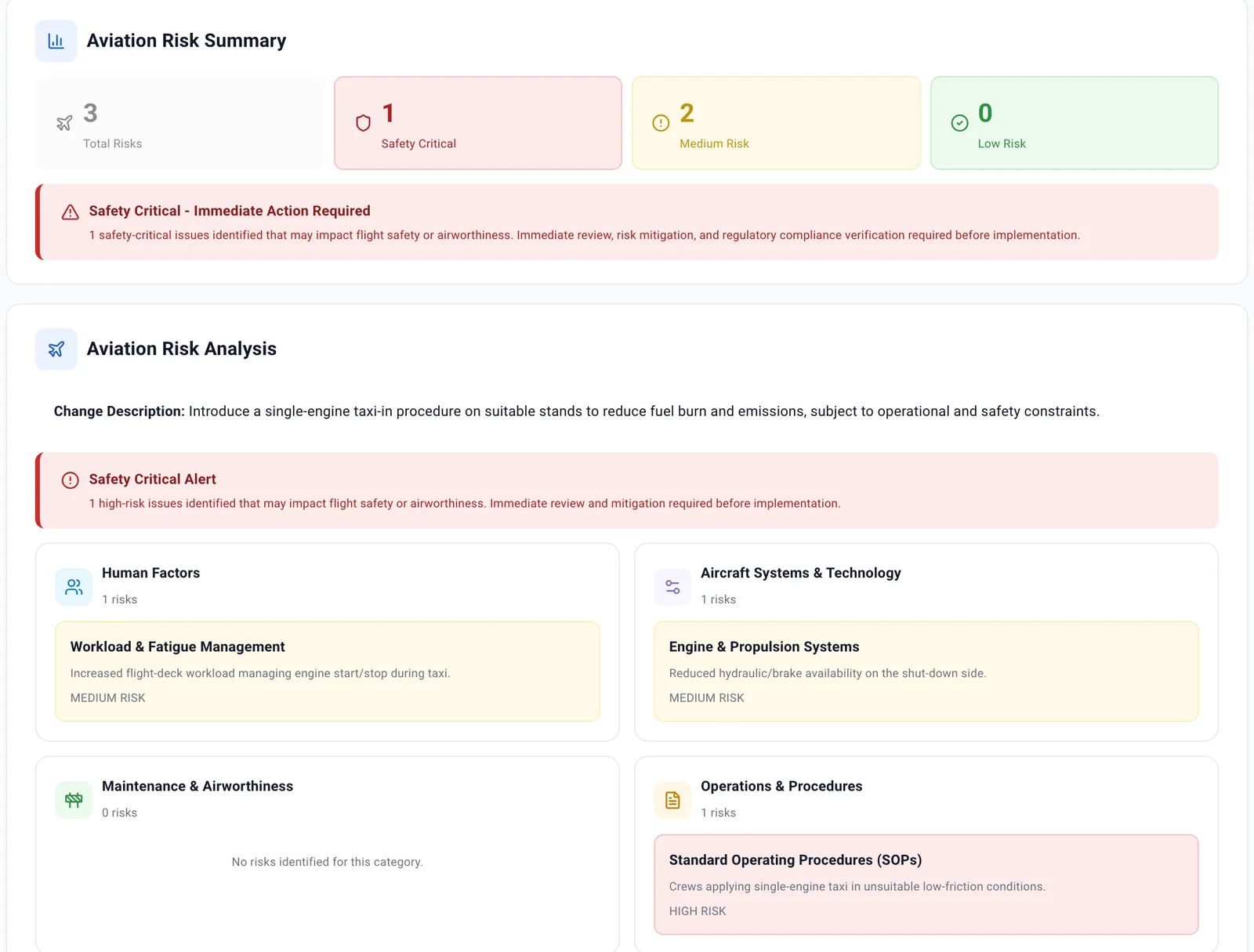Click the "Maintenance & Airworthiness" category heading
The image size is (1254, 952).
(x=198, y=786)
